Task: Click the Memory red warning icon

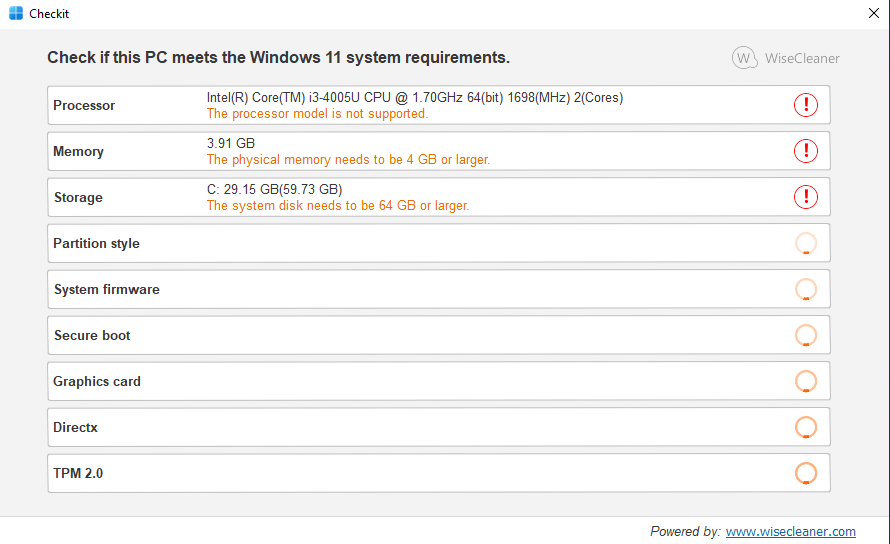Action: point(805,151)
